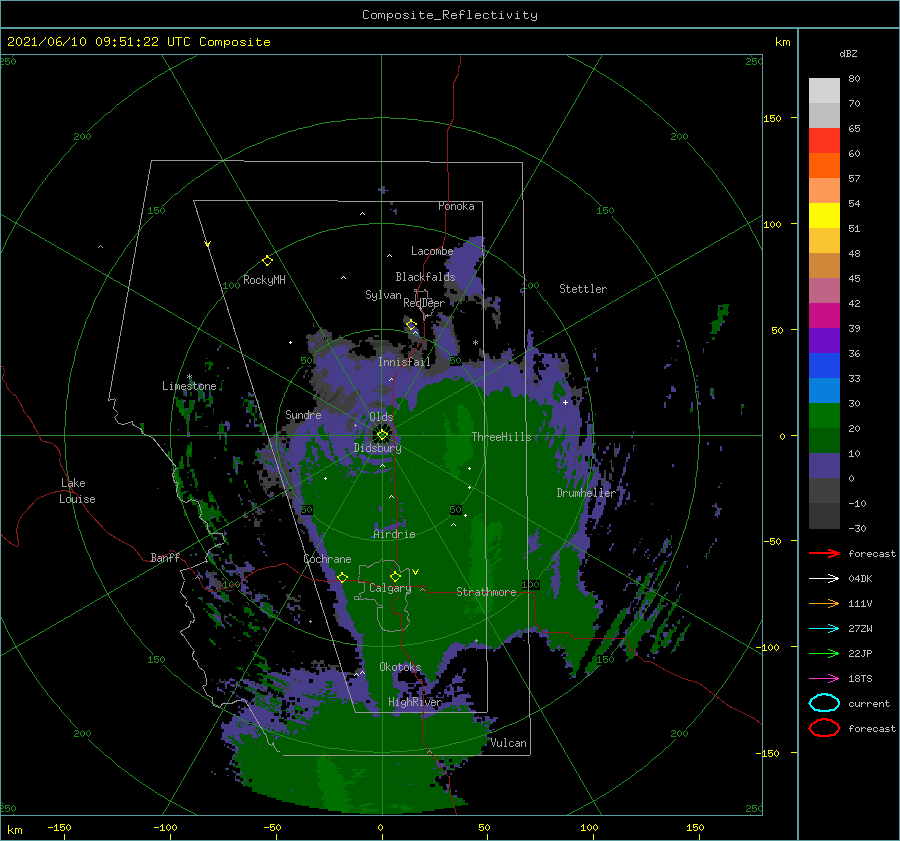Select the orange 111V arrow legend icon
900x841 pixels.
(x=824, y=603)
